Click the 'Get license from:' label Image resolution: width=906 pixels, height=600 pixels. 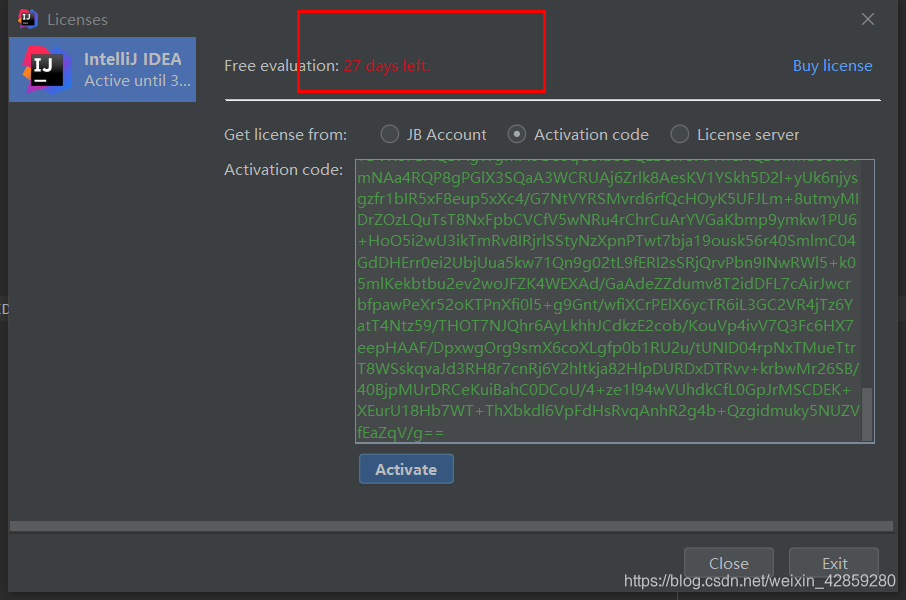(x=285, y=135)
